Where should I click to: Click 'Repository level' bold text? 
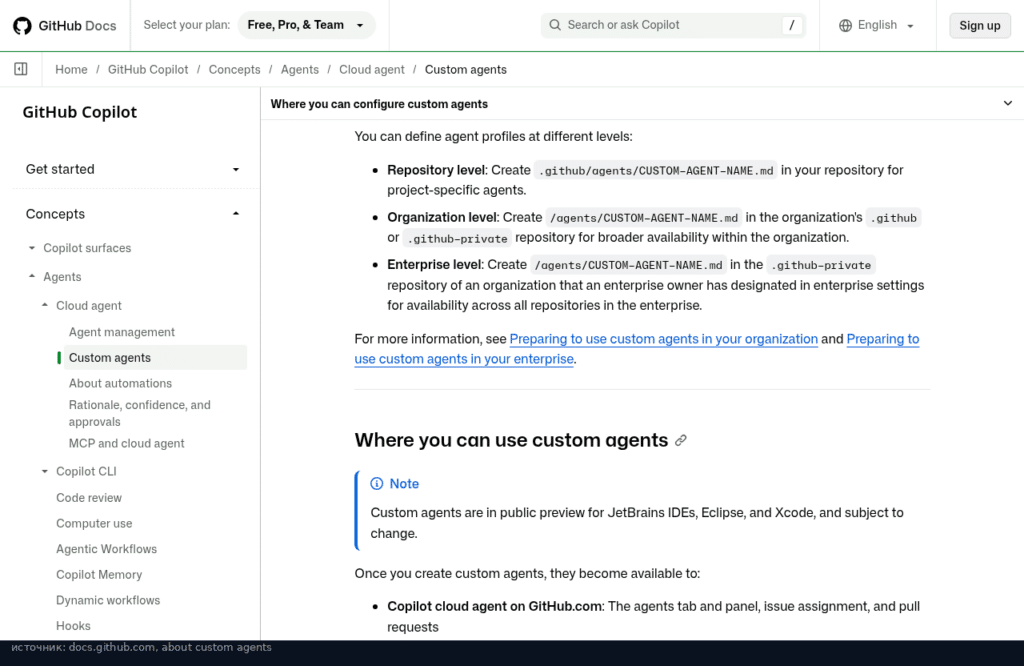pyautogui.click(x=436, y=170)
